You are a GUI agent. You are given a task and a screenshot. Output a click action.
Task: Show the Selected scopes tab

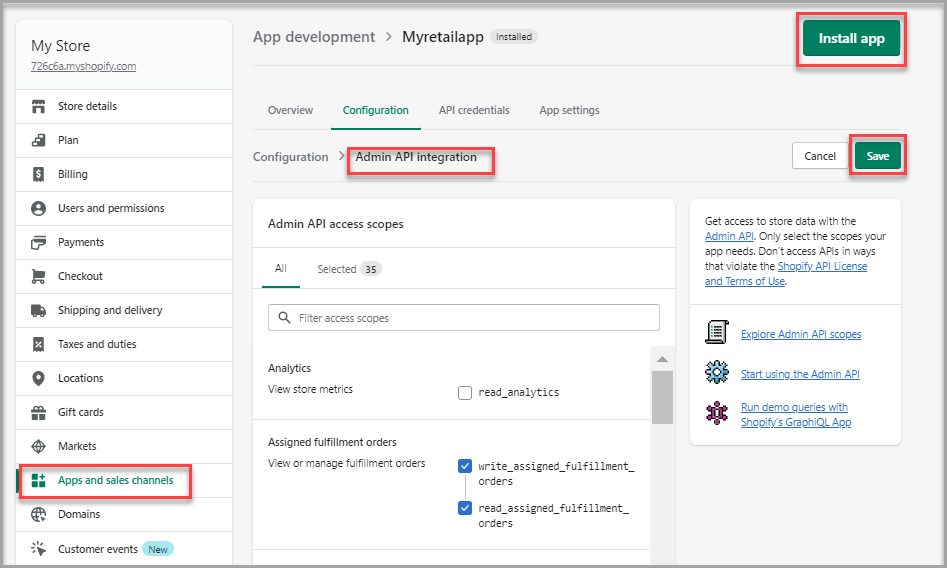(x=348, y=269)
